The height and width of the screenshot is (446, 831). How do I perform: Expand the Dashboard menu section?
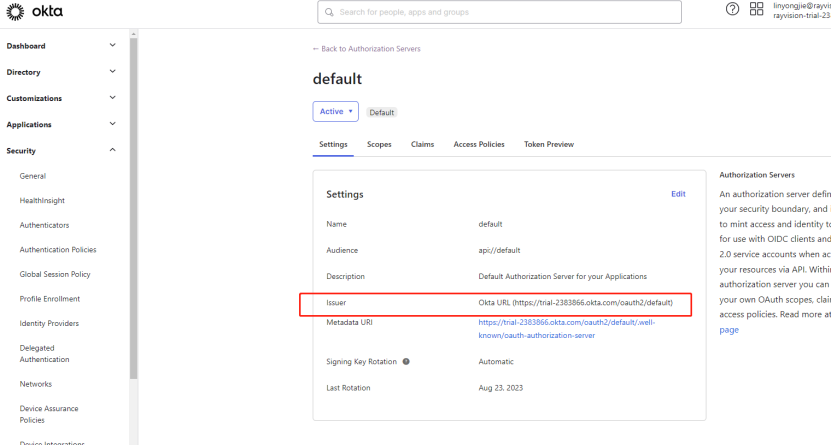coord(112,46)
